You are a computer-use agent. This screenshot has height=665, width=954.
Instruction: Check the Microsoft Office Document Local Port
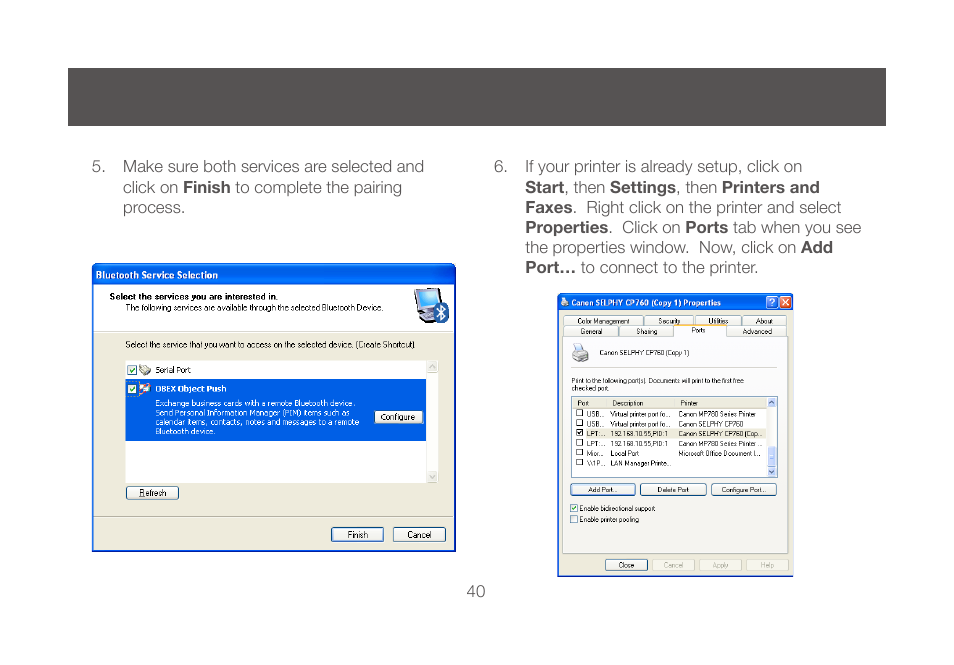click(579, 452)
